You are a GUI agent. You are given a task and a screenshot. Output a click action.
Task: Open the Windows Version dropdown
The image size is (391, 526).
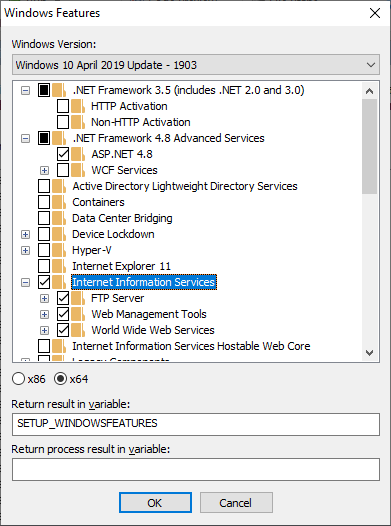coord(196,65)
